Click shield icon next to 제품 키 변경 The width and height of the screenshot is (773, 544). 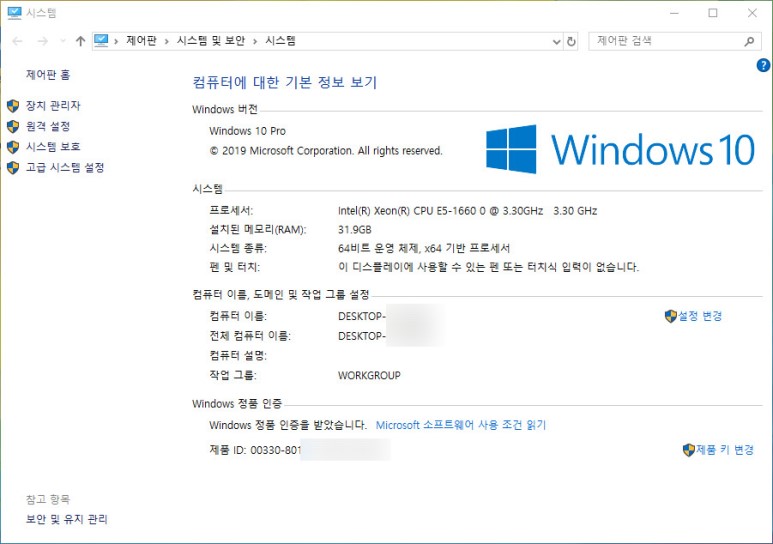[x=689, y=450]
